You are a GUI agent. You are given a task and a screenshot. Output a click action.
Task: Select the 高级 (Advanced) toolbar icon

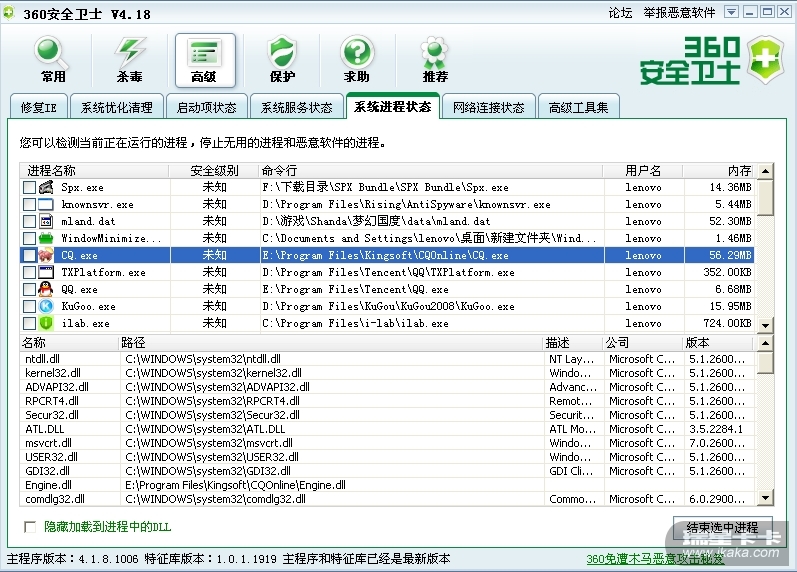[205, 59]
